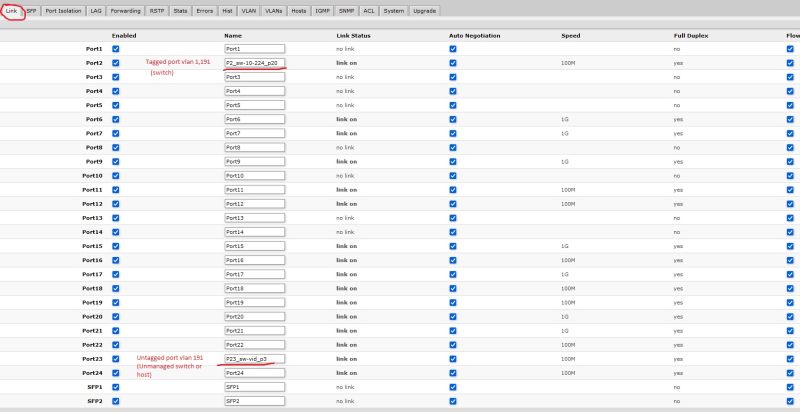Toggle Enabled checkbox for Port10
Viewport: 800px width, 412px height.
click(x=116, y=175)
